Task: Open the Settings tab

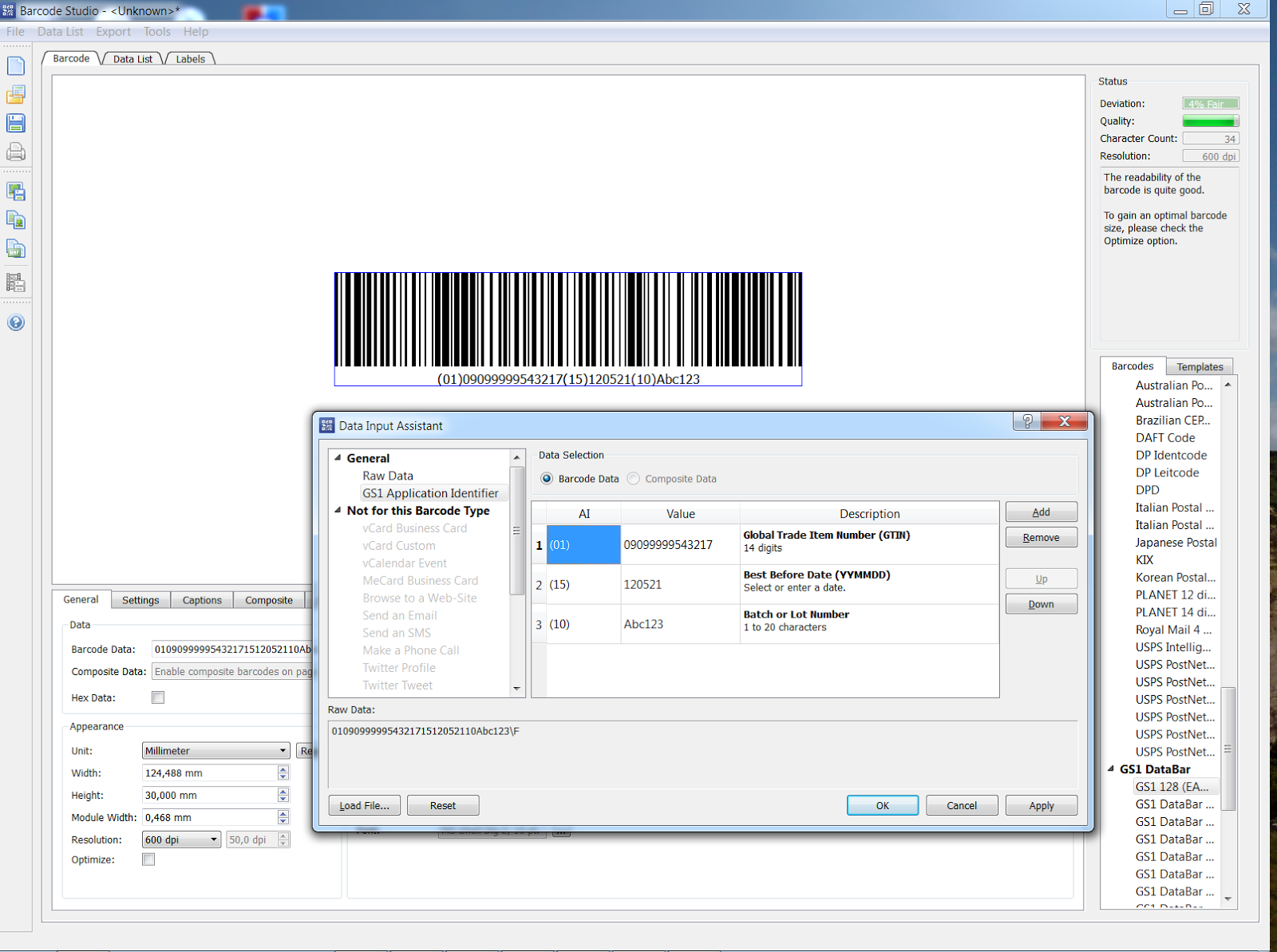Action: [x=140, y=600]
